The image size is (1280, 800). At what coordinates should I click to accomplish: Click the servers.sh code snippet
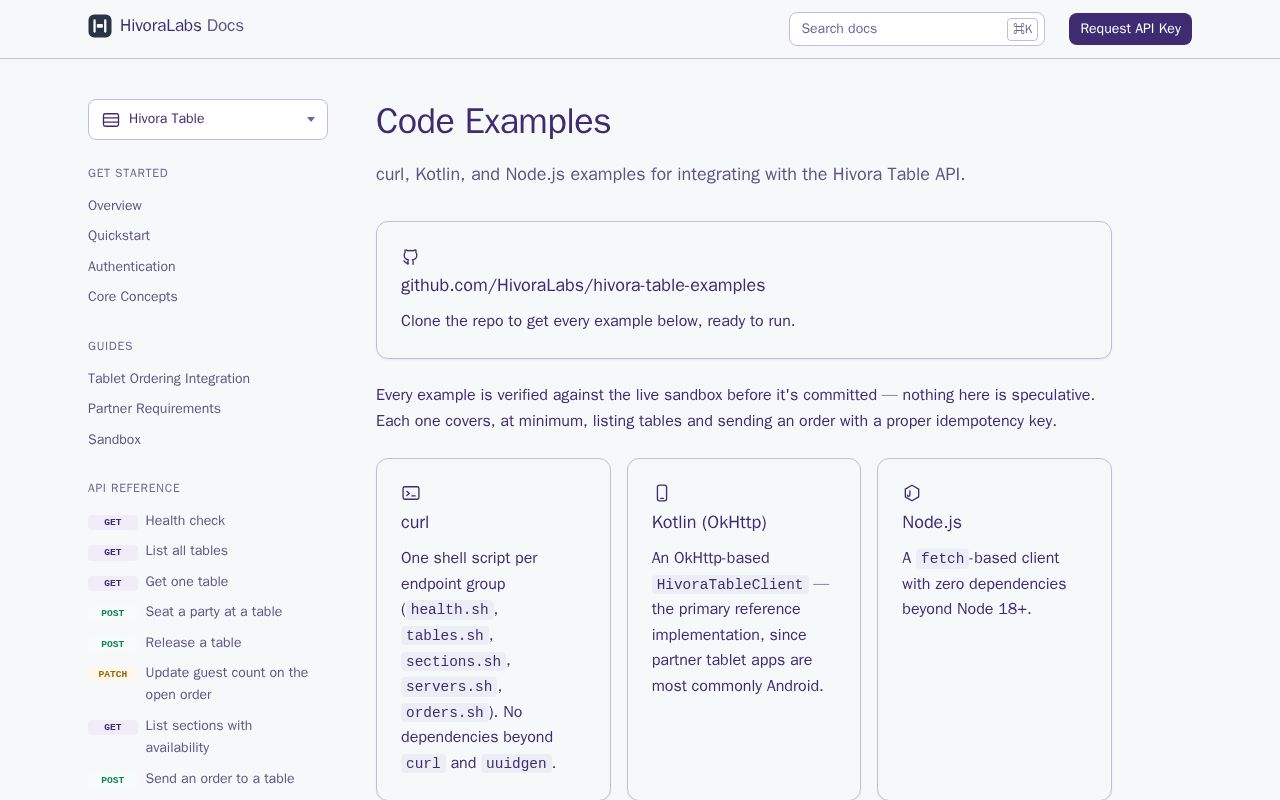pyautogui.click(x=449, y=687)
